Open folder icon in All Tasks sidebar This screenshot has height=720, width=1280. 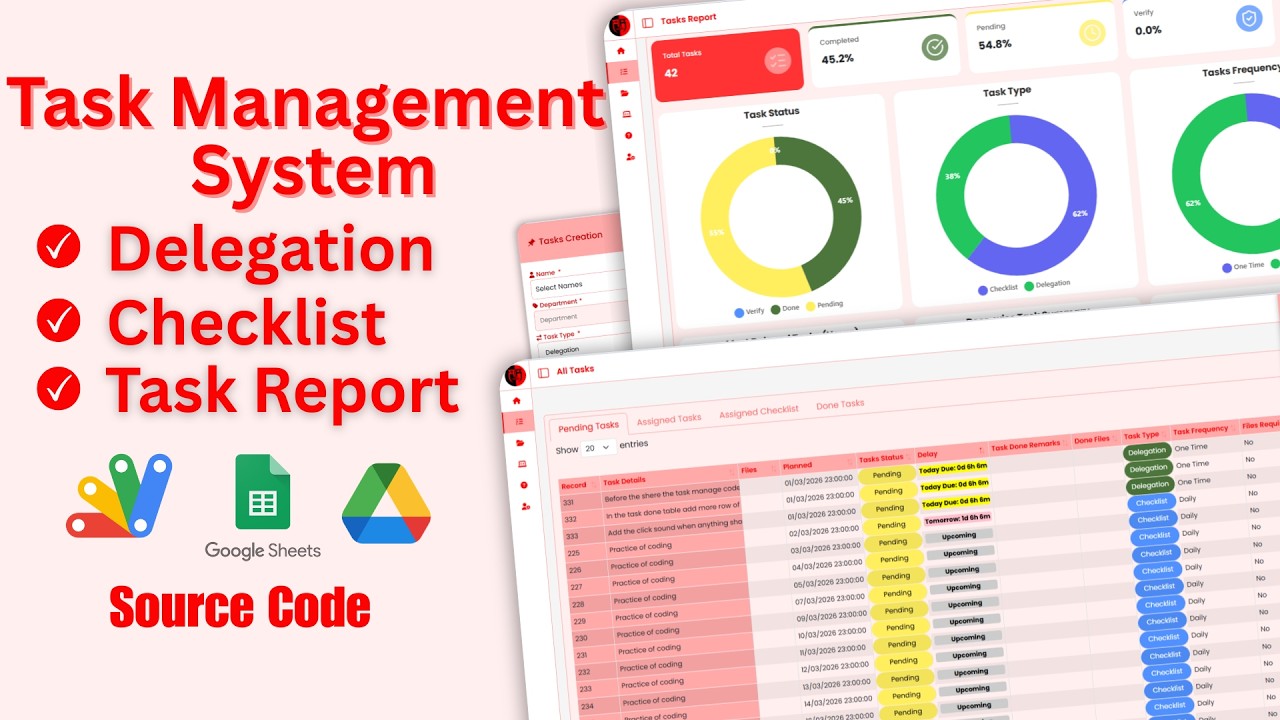click(x=520, y=442)
